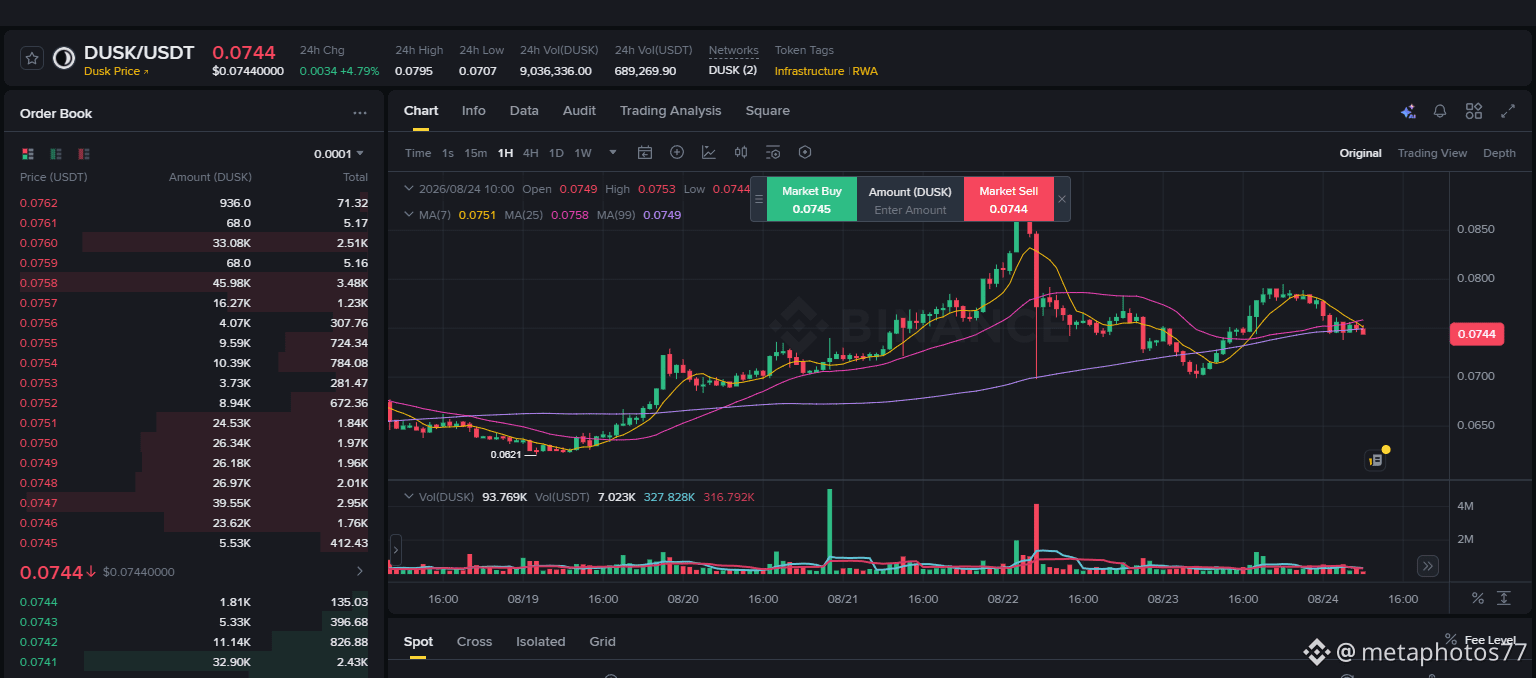Toggle percentage scale on price axis
The width and height of the screenshot is (1536, 678).
[x=1478, y=598]
